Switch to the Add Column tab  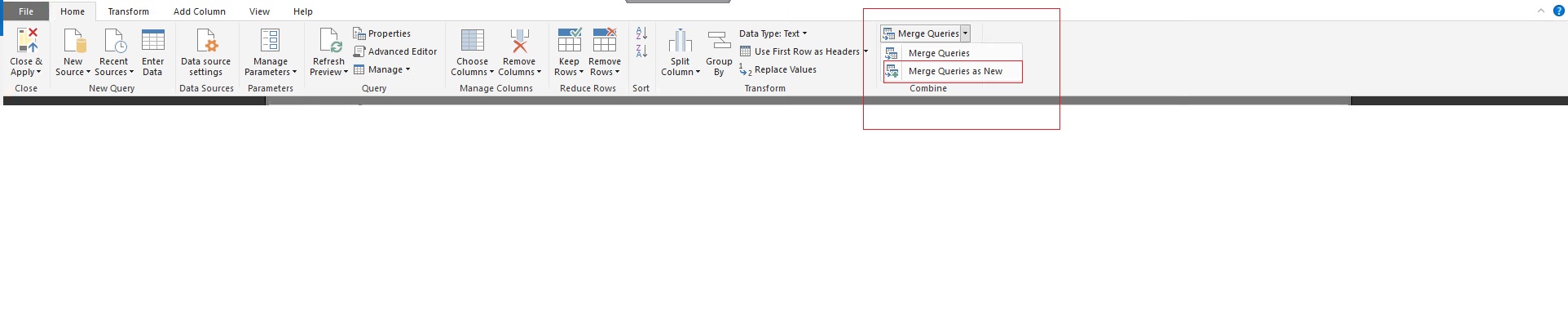click(200, 11)
